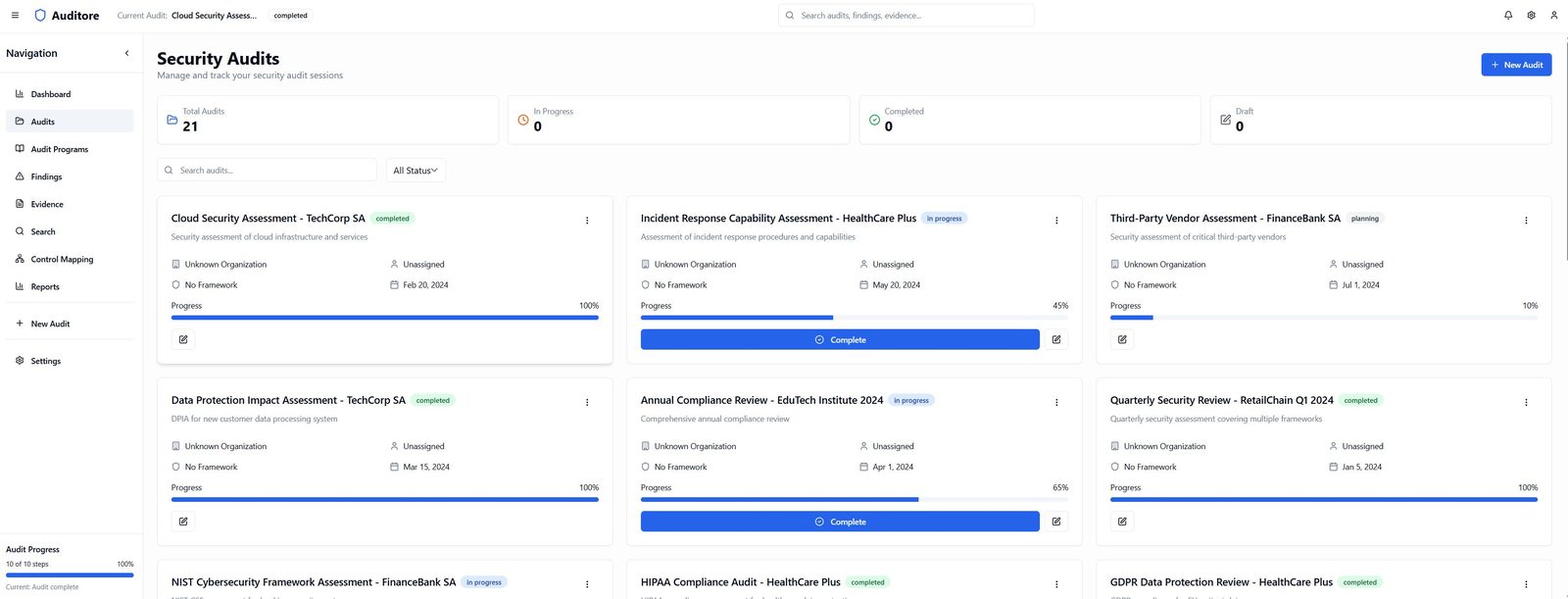The height and width of the screenshot is (599, 1568).
Task: Collapse the Navigation sidebar
Action: click(126, 53)
